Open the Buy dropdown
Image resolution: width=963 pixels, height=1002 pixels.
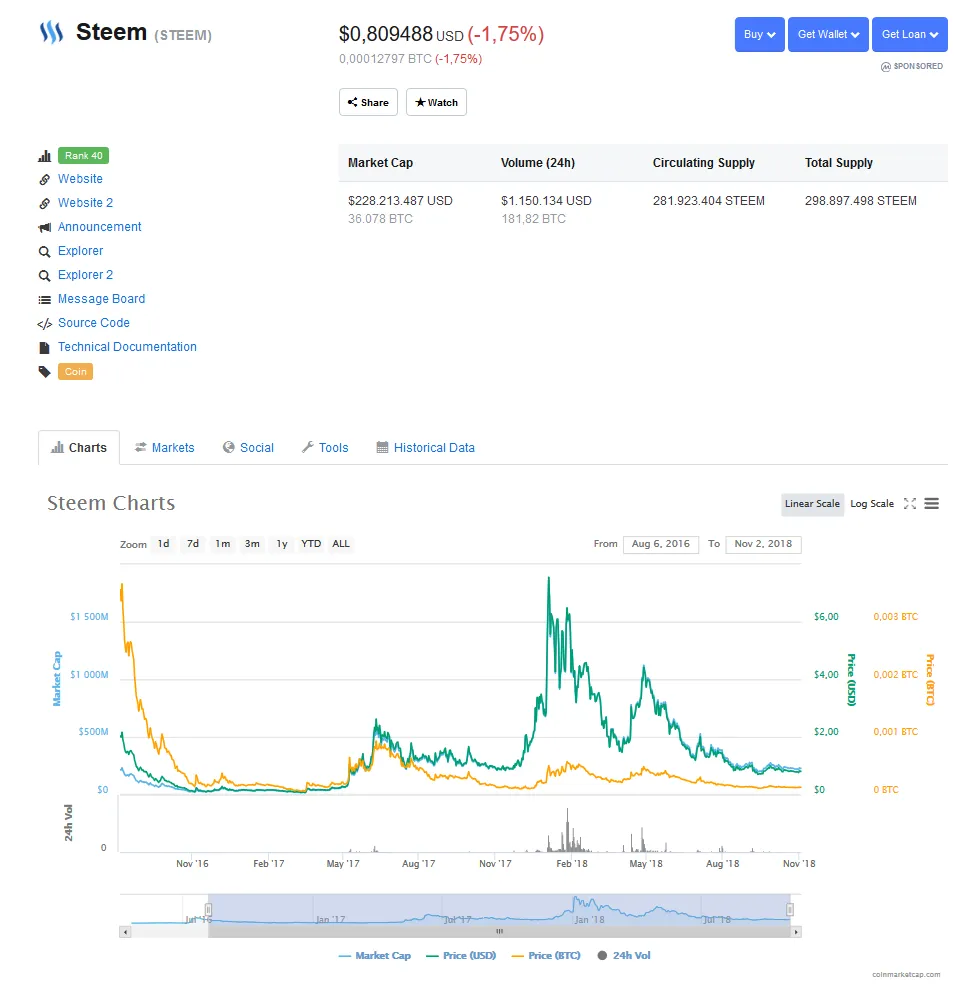(x=759, y=35)
